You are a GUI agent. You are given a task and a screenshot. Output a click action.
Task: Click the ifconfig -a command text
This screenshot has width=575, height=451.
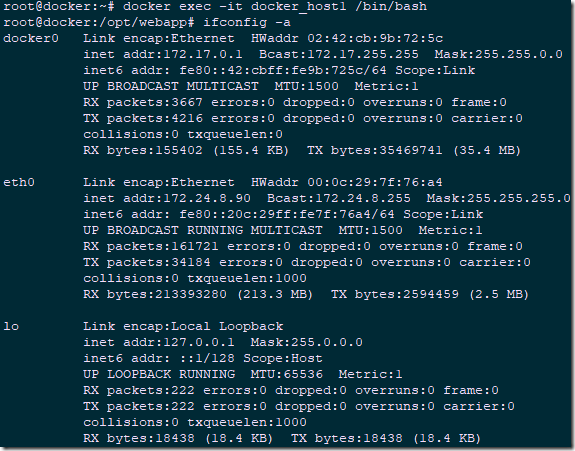(x=247, y=22)
